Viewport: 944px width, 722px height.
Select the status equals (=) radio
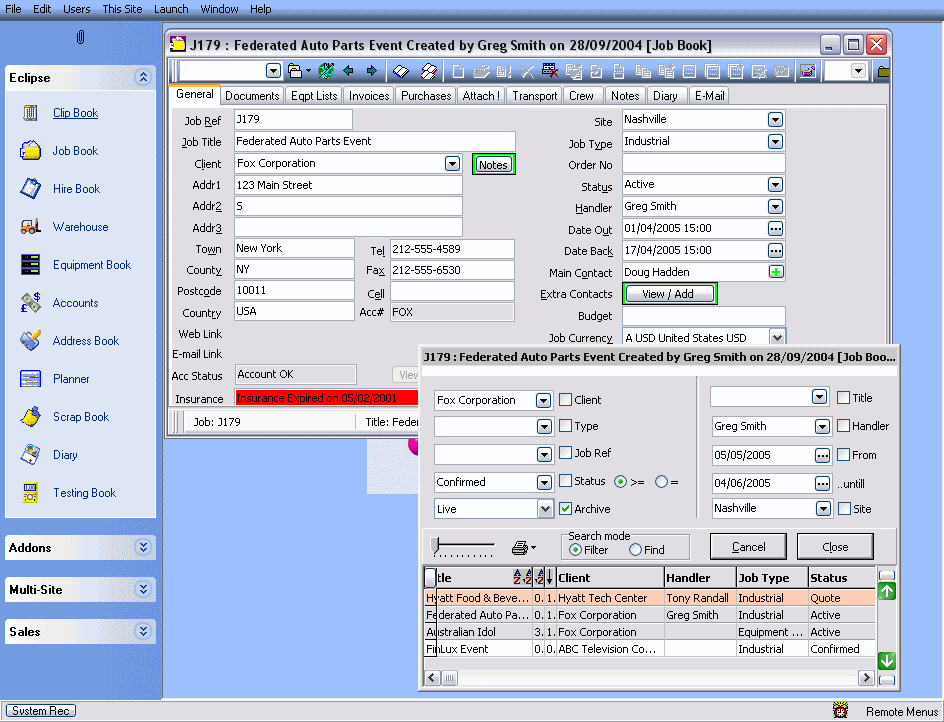662,482
